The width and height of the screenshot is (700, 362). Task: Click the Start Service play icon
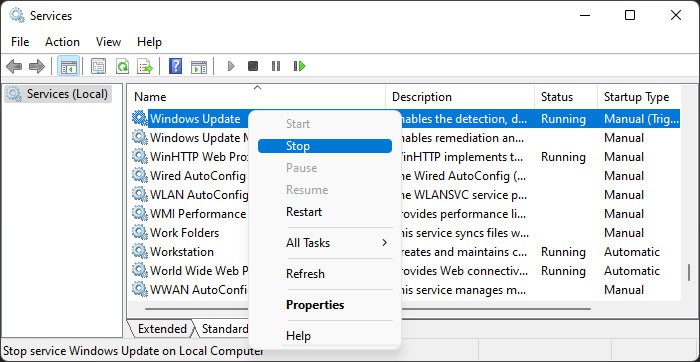click(231, 67)
